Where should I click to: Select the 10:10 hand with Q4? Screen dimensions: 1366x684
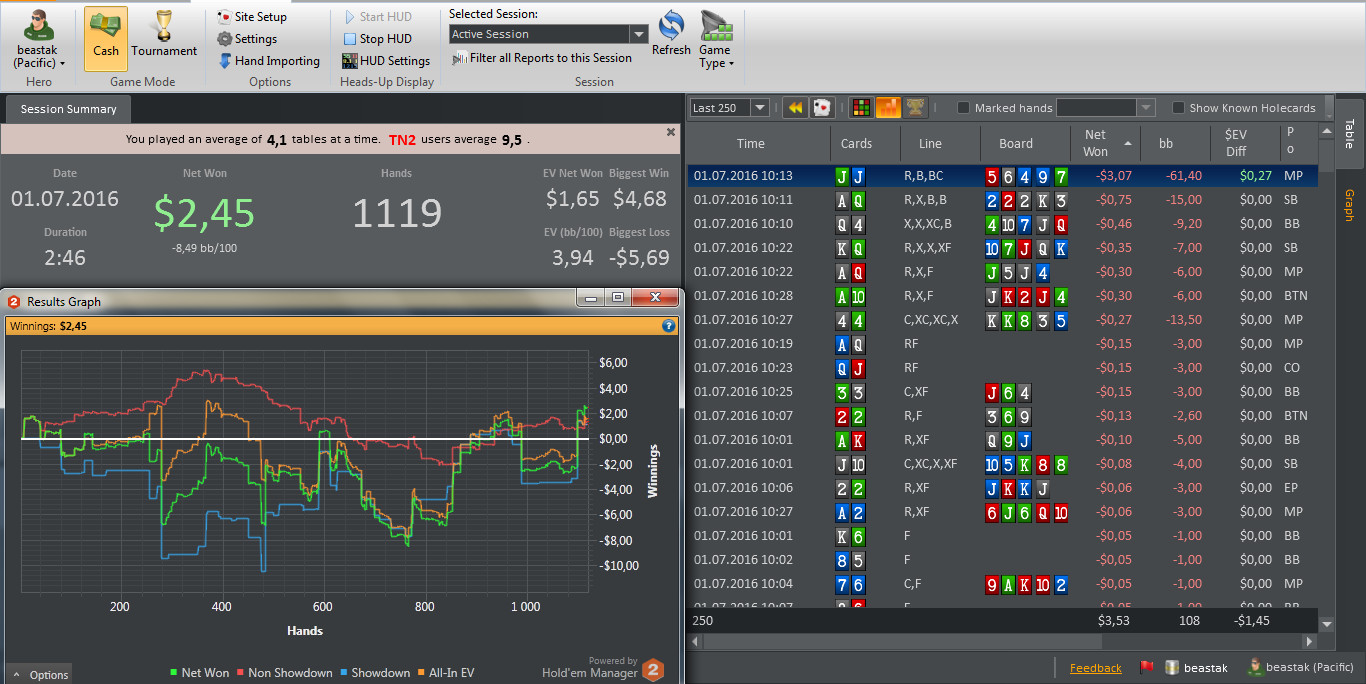[1003, 224]
